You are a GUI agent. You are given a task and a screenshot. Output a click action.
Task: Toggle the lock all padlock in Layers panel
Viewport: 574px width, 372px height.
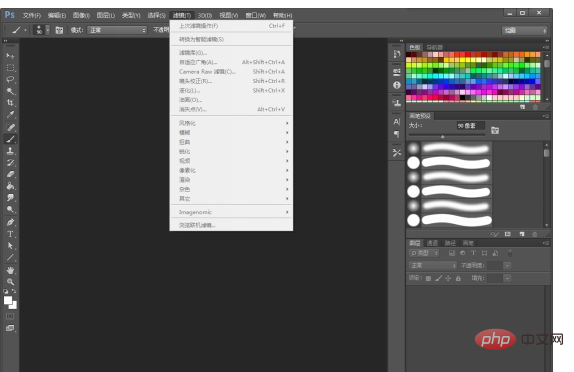458,279
